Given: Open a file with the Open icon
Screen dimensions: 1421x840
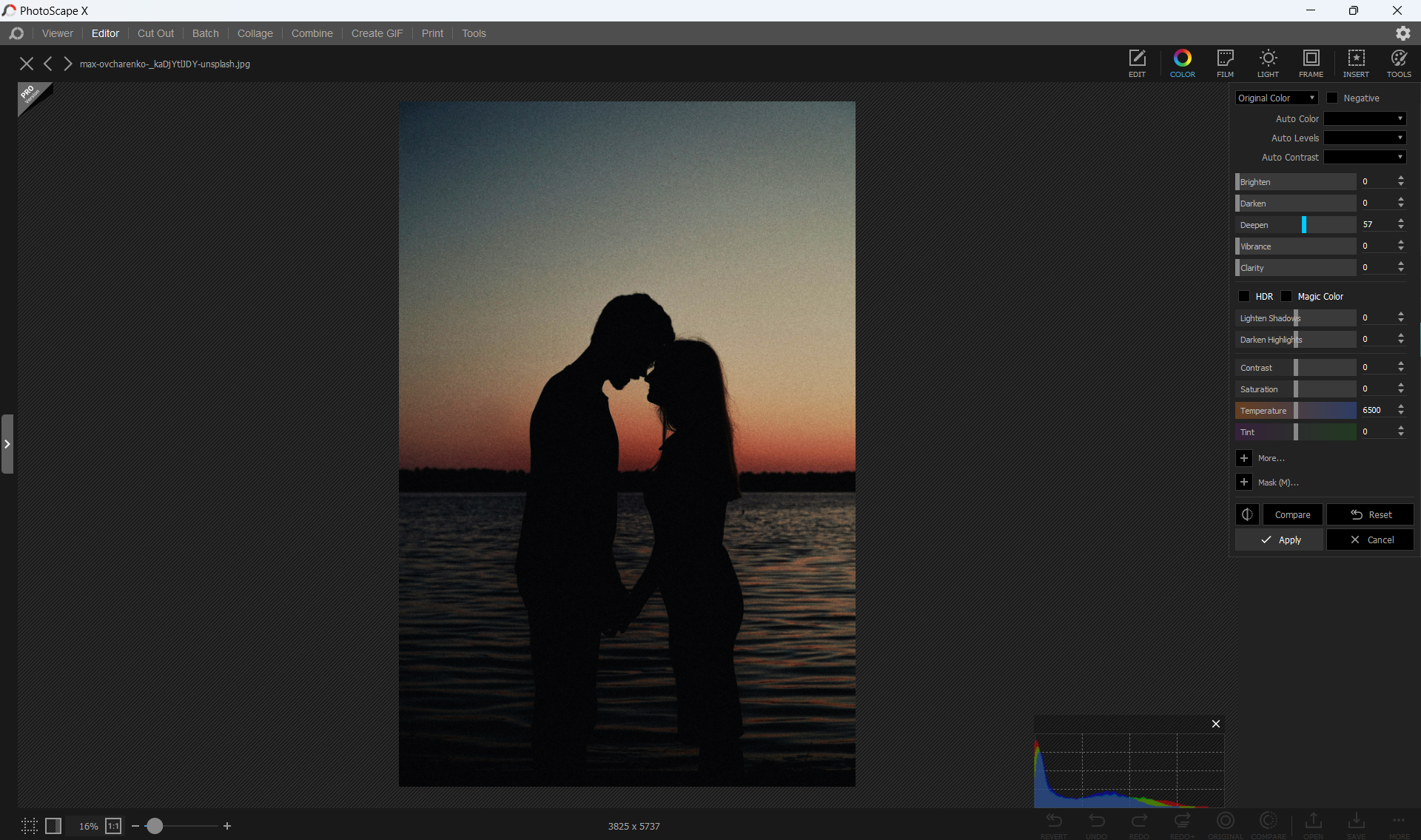Looking at the screenshot, I should (1312, 821).
